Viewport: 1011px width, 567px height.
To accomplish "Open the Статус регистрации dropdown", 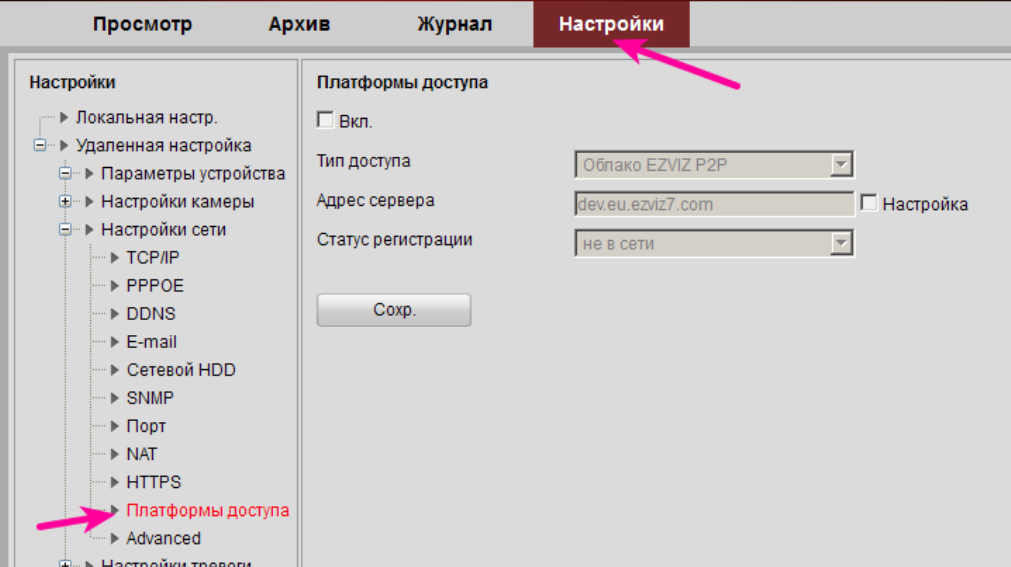I will (x=841, y=243).
